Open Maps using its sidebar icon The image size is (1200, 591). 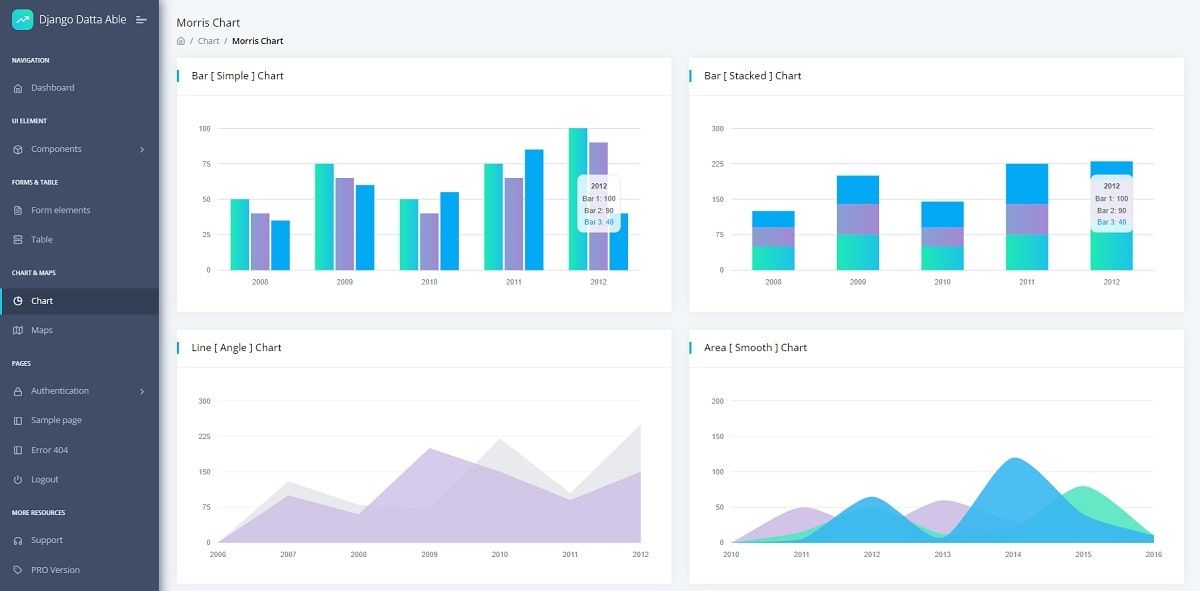[x=16, y=330]
